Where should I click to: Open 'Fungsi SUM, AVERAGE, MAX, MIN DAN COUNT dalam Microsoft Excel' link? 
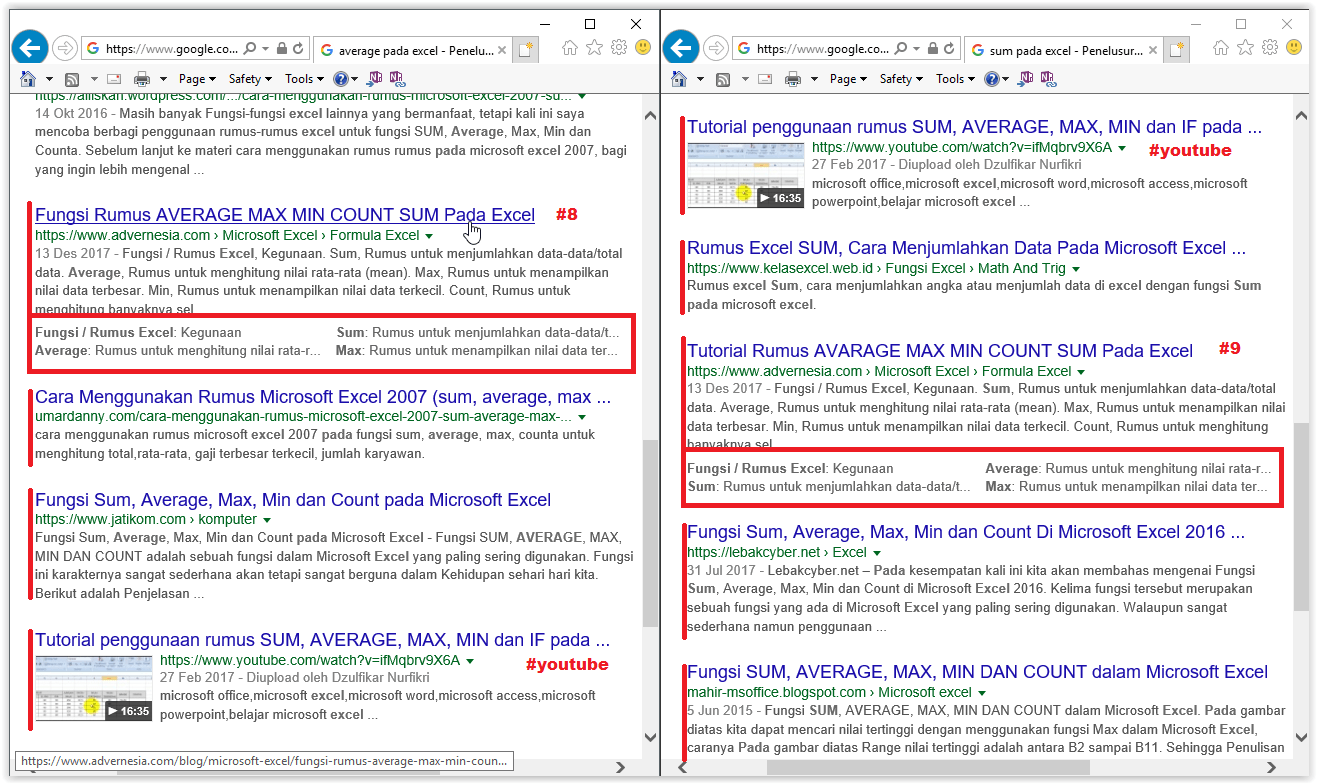(x=977, y=672)
